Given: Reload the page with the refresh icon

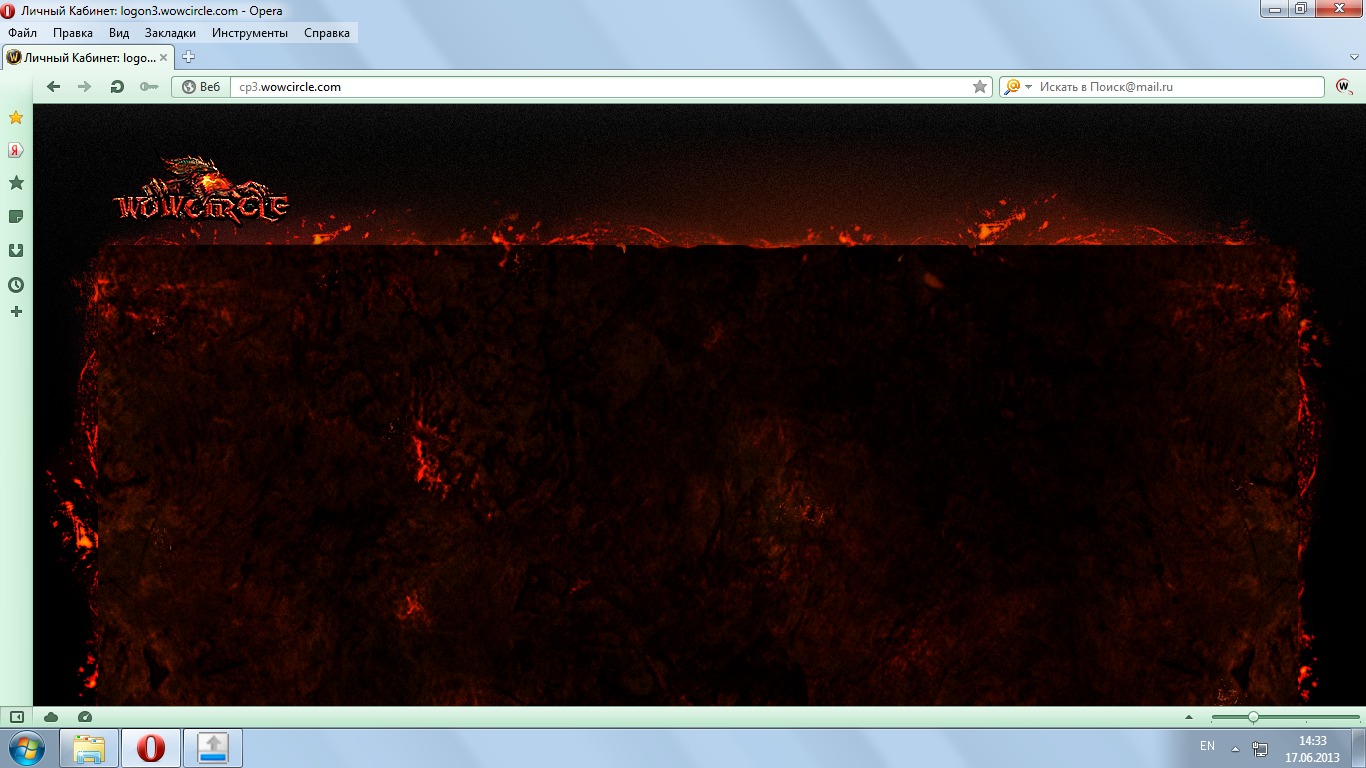Looking at the screenshot, I should point(117,87).
